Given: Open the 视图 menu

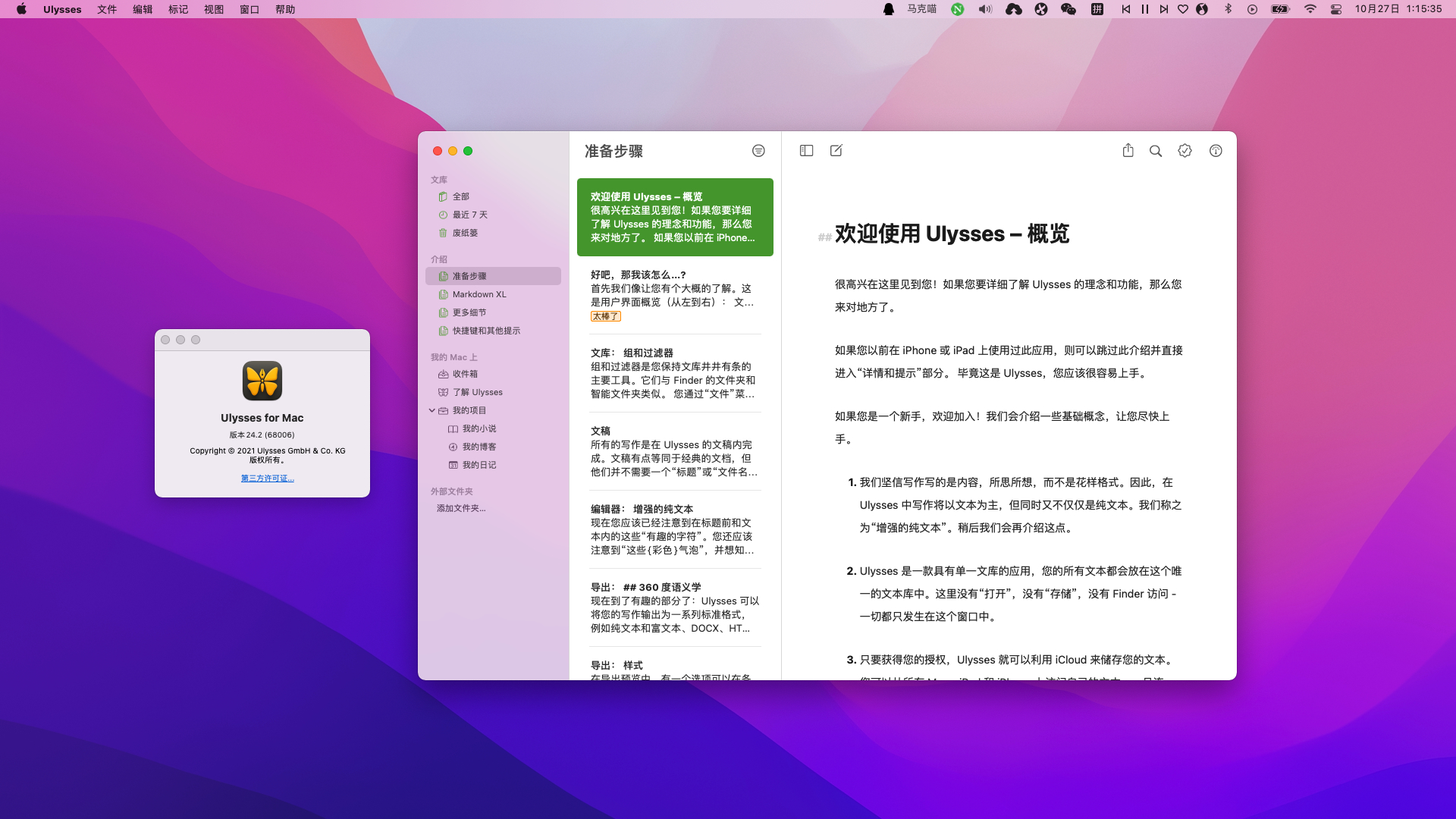Looking at the screenshot, I should coord(214,9).
